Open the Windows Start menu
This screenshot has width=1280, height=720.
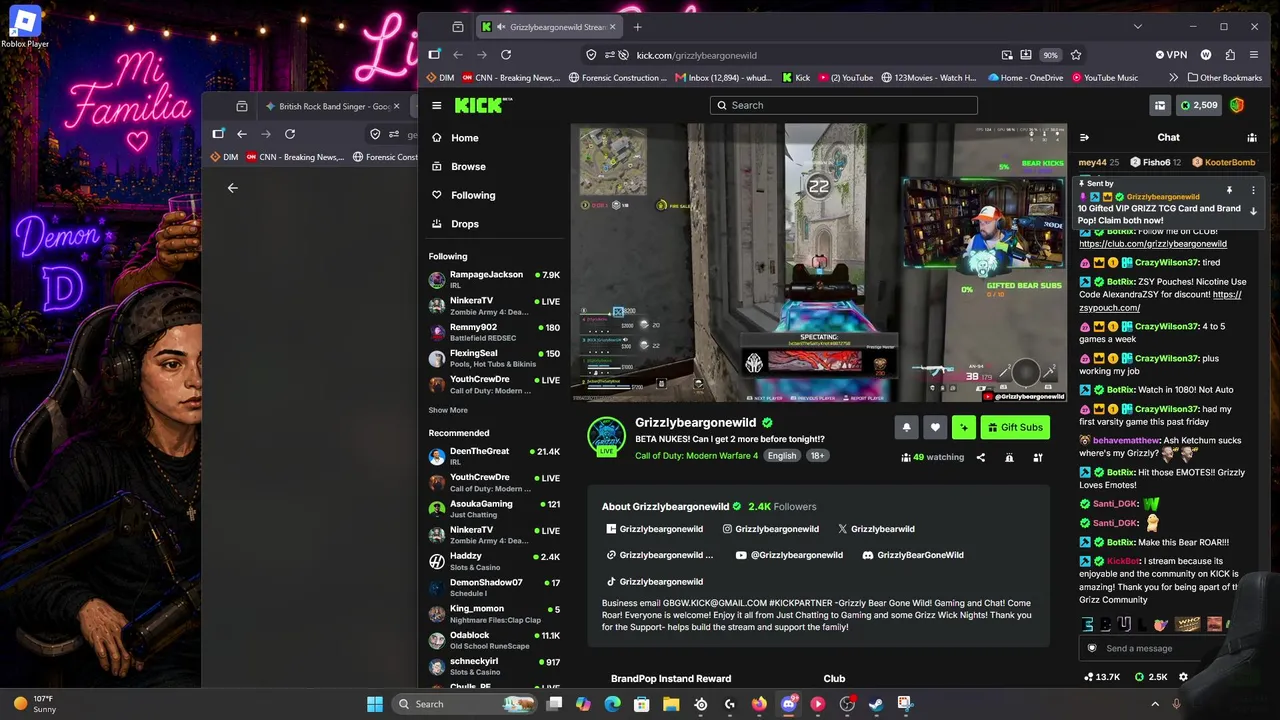point(375,704)
